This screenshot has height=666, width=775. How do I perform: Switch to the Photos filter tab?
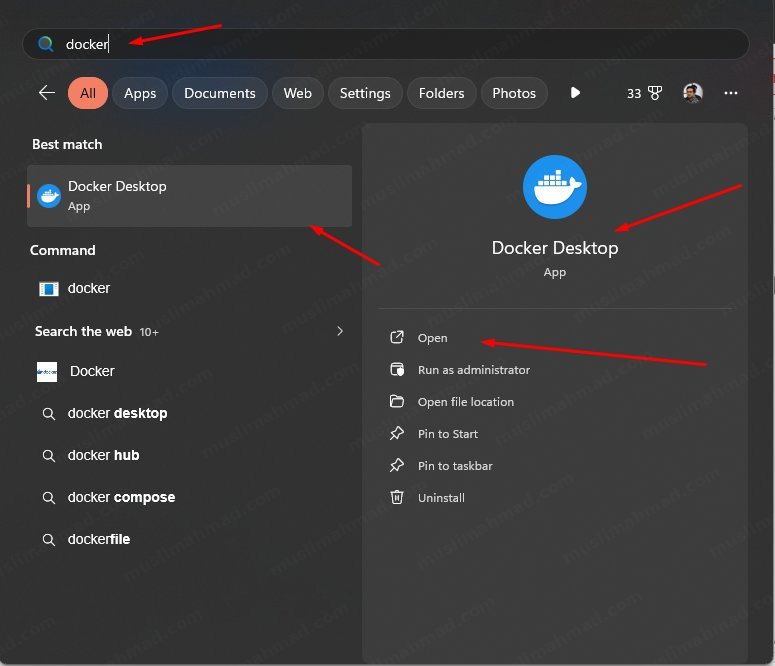(x=514, y=93)
